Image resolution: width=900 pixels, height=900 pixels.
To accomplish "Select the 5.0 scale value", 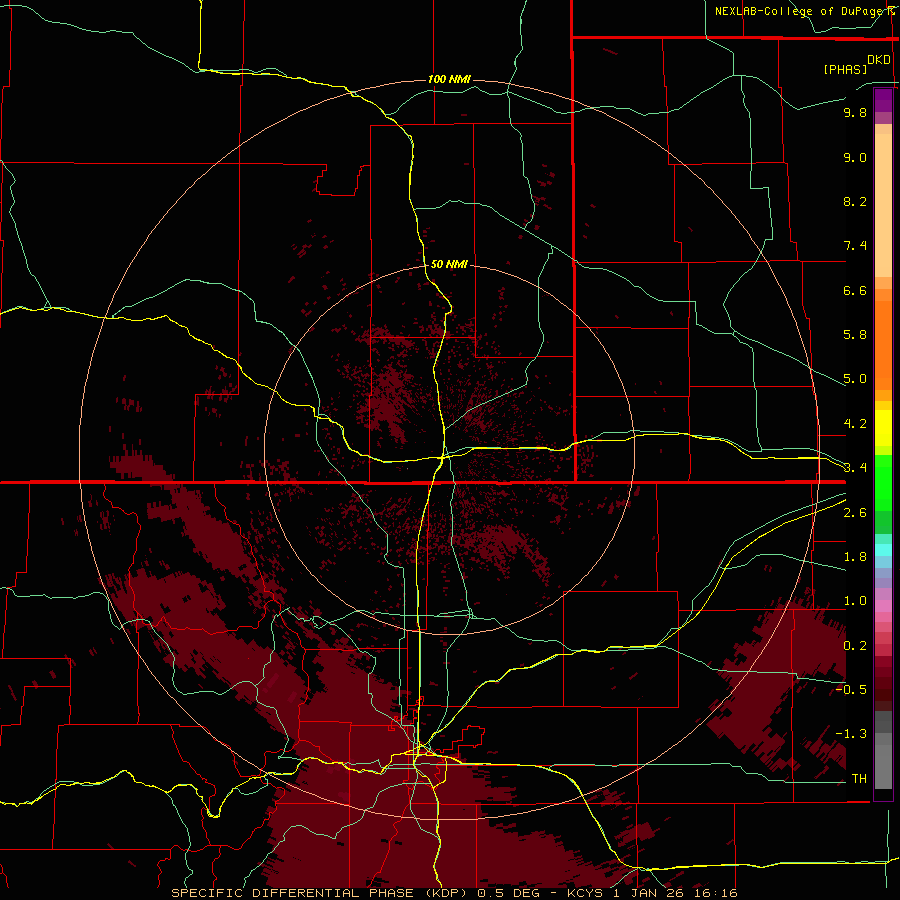I will (x=855, y=379).
